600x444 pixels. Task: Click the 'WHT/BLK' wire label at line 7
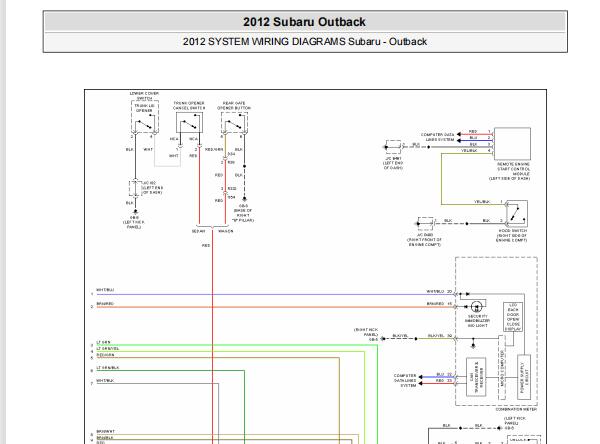(105, 380)
